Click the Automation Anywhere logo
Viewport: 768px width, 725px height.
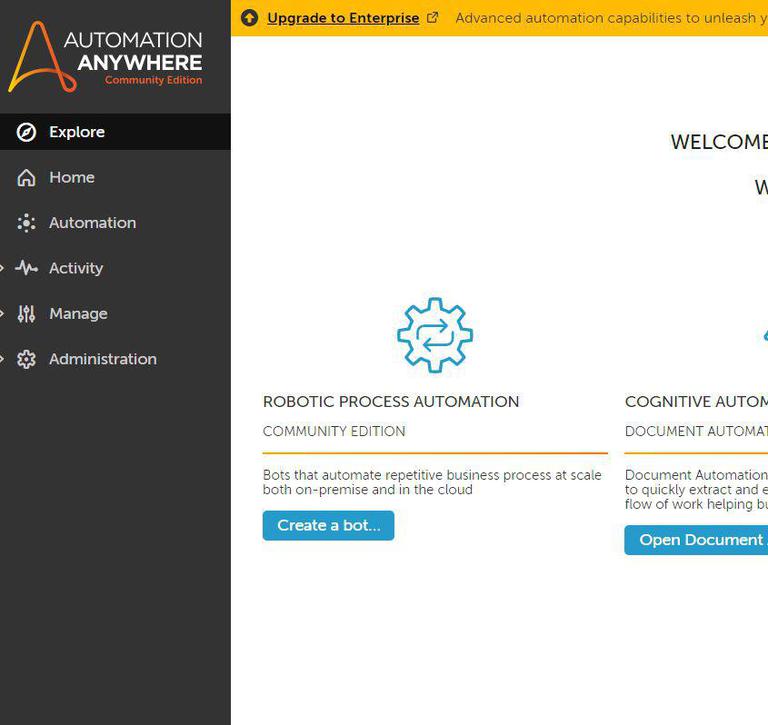point(105,56)
